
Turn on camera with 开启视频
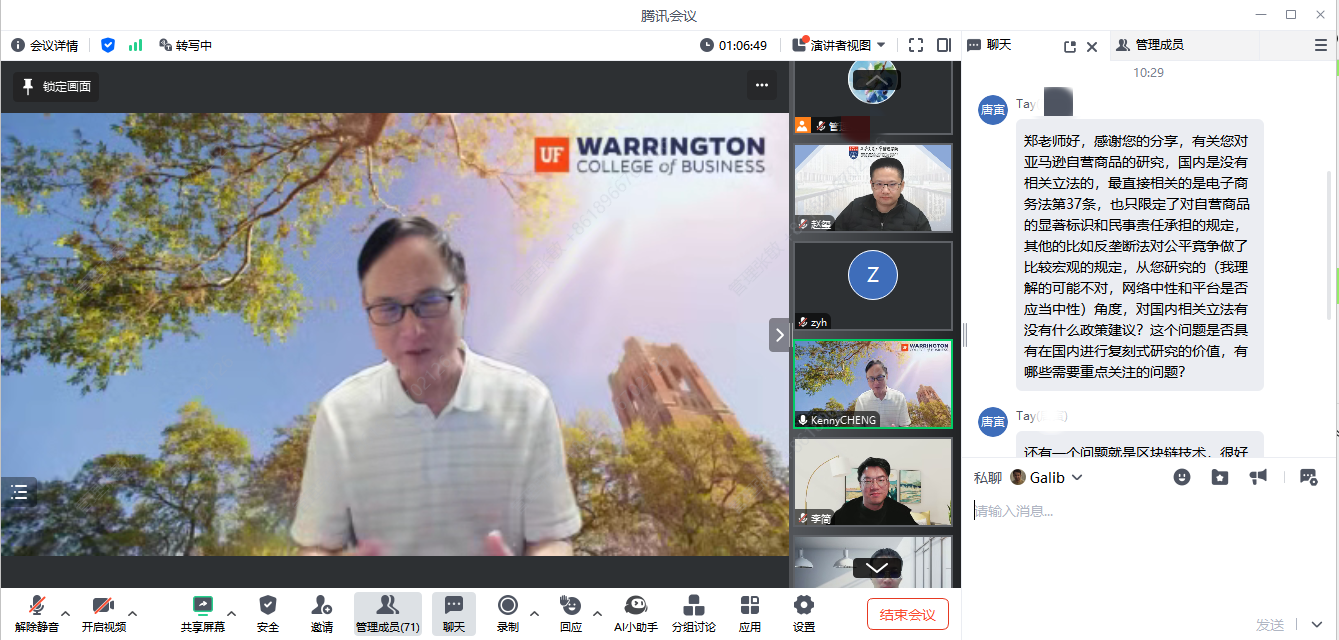[x=103, y=613]
